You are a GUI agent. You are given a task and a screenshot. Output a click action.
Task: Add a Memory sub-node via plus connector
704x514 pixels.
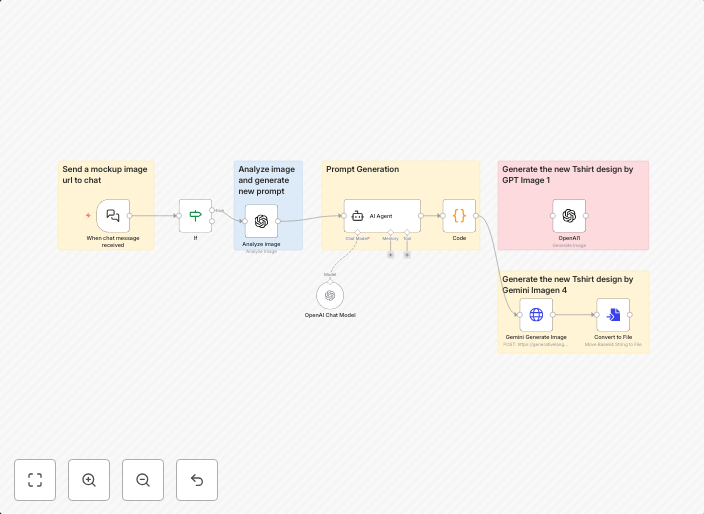[390, 255]
